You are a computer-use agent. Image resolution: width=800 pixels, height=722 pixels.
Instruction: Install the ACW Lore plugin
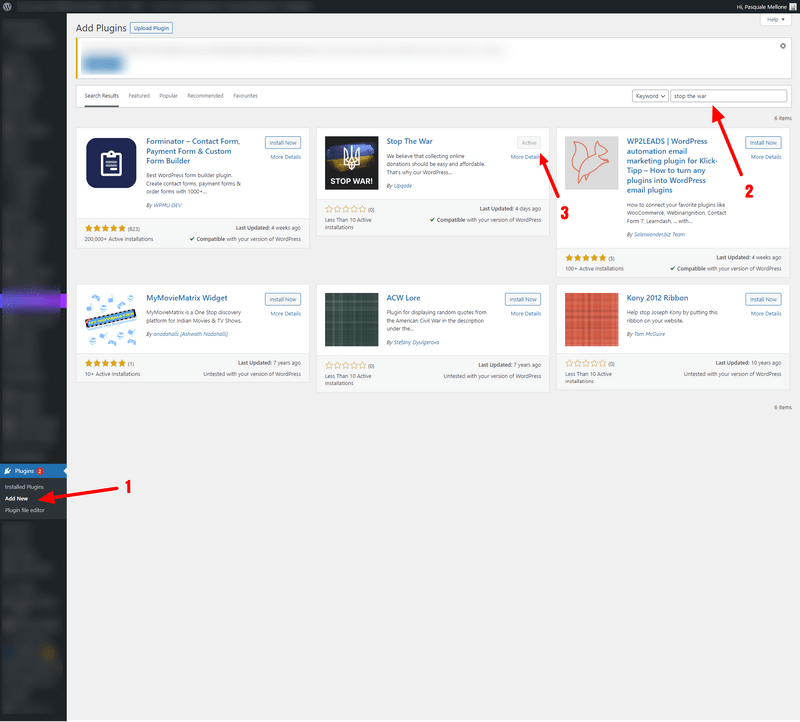tap(523, 300)
